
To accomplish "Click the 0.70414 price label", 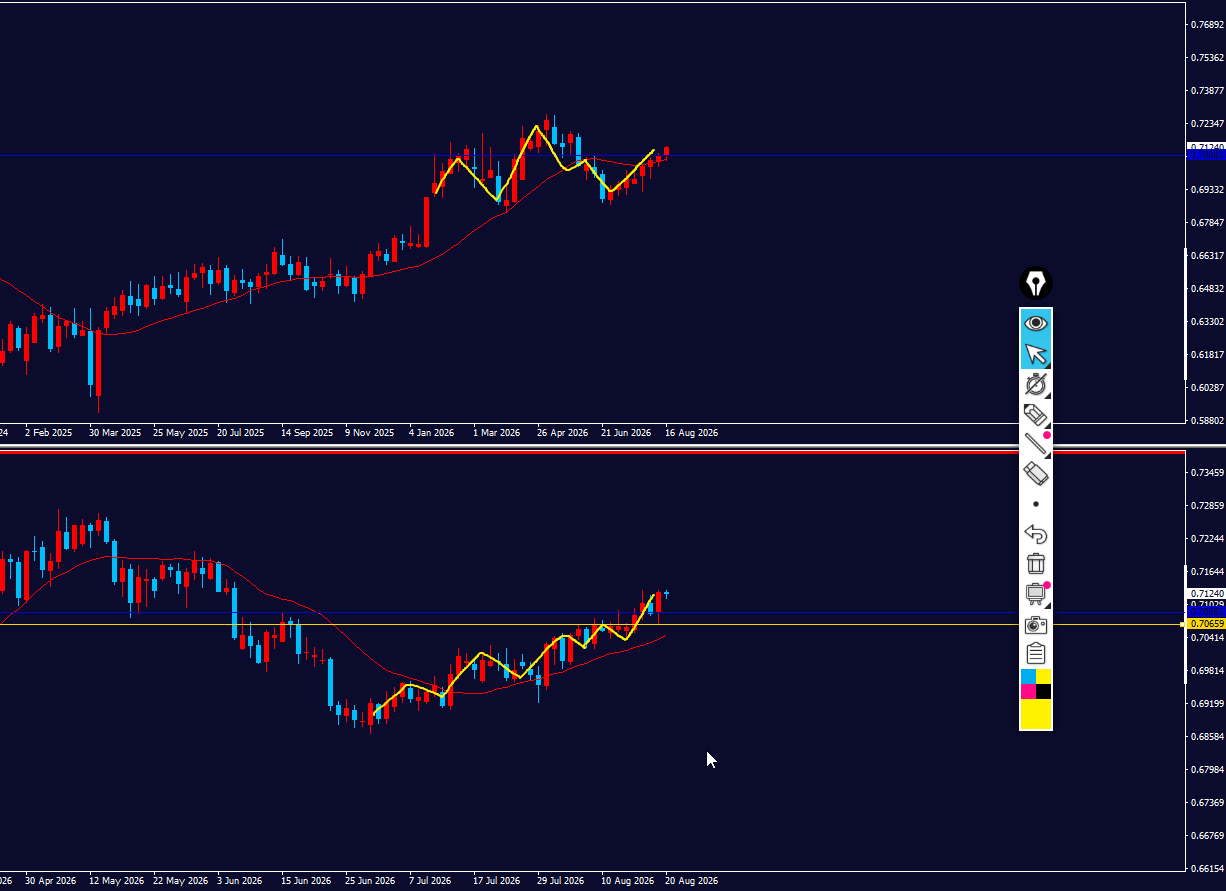I will pos(1209,637).
